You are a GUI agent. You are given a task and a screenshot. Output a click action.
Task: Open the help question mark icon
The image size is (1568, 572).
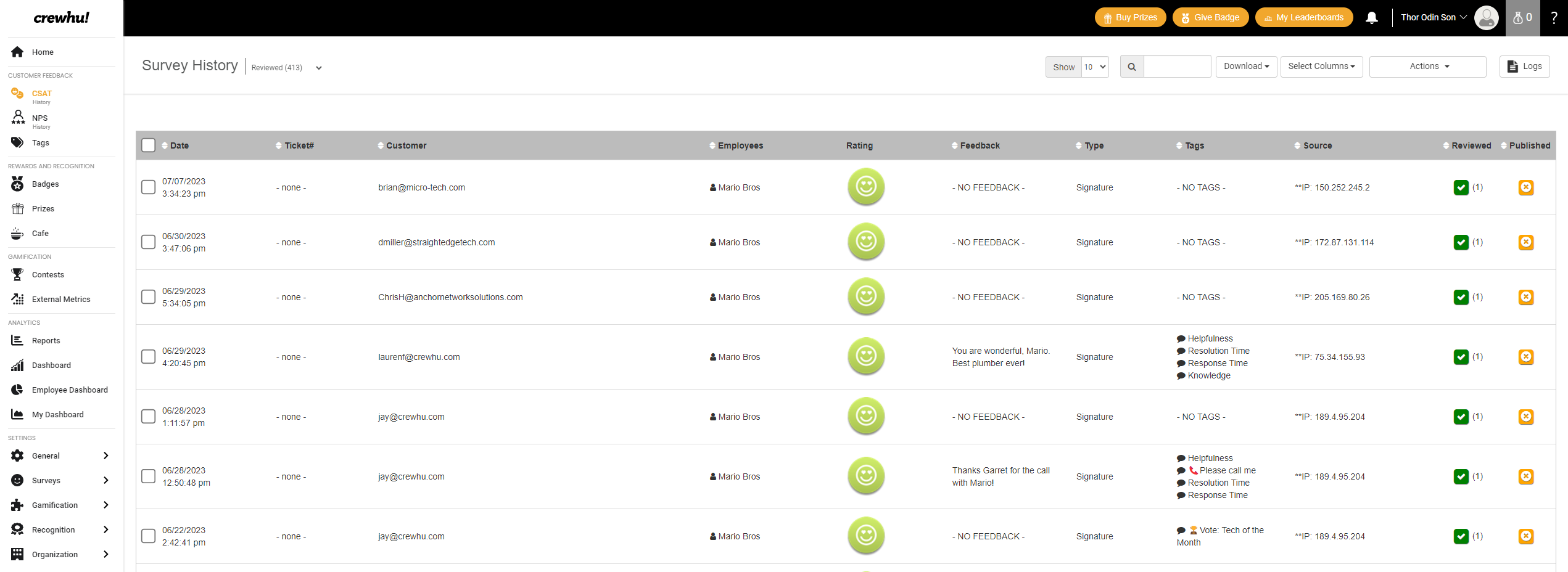1554,18
